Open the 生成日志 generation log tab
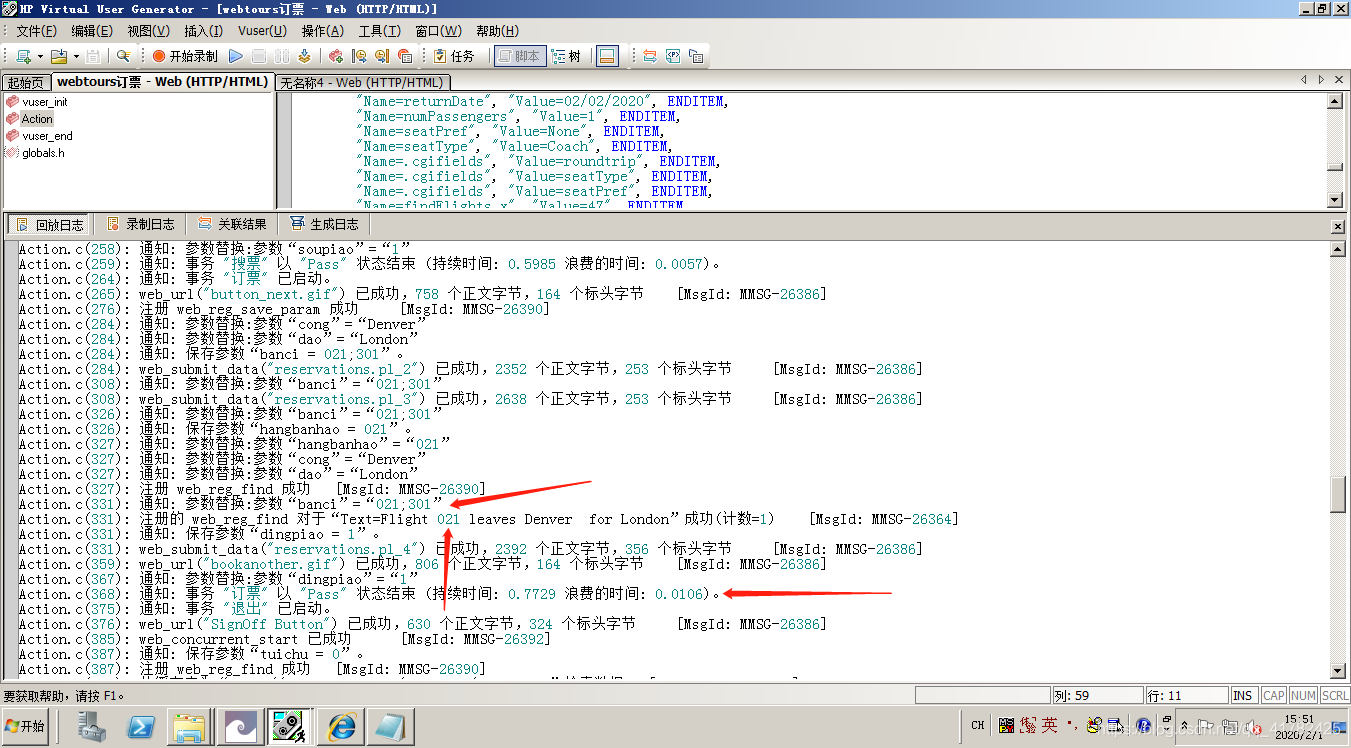 [323, 224]
